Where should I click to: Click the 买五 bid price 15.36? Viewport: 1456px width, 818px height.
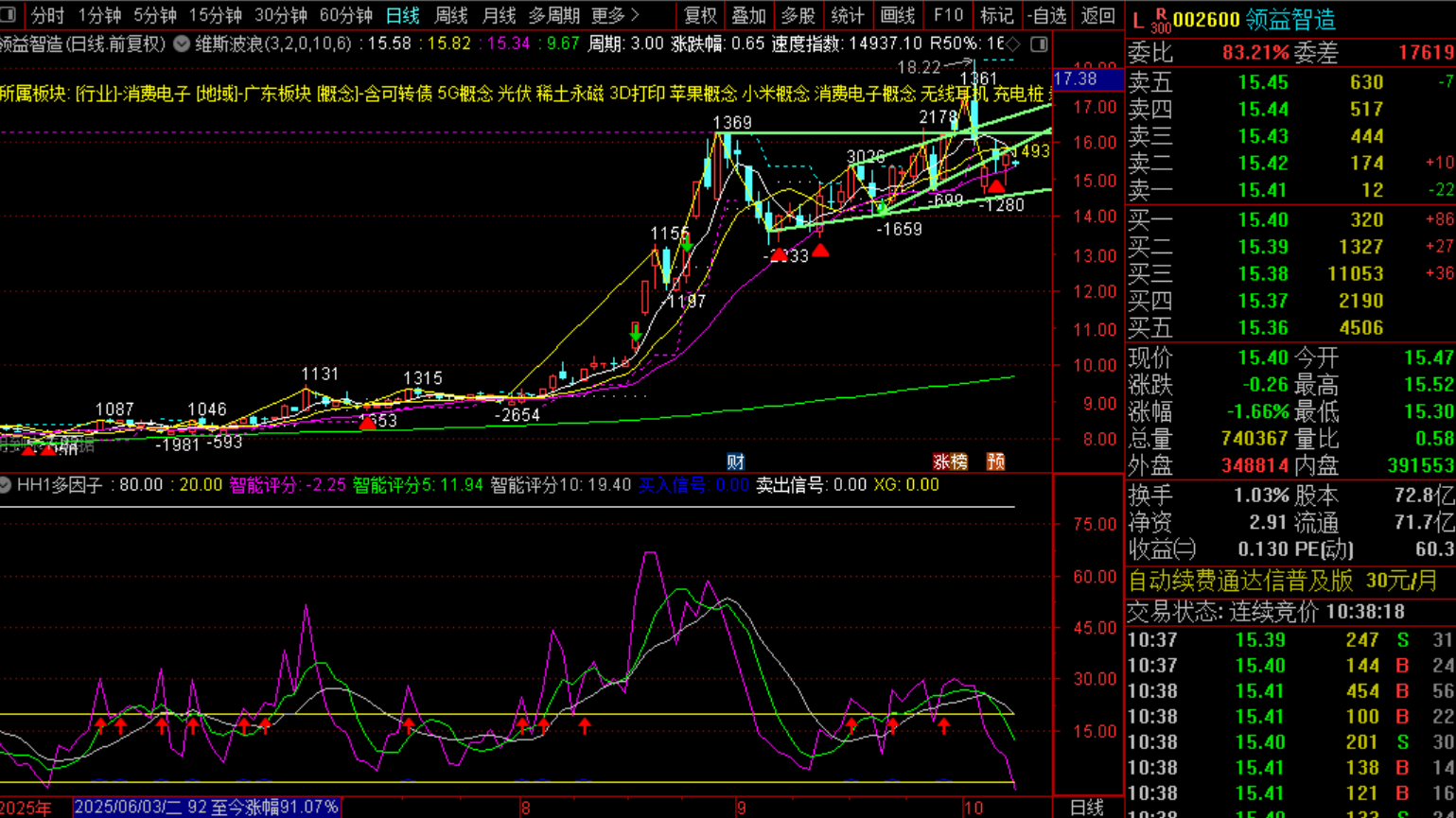click(1263, 328)
